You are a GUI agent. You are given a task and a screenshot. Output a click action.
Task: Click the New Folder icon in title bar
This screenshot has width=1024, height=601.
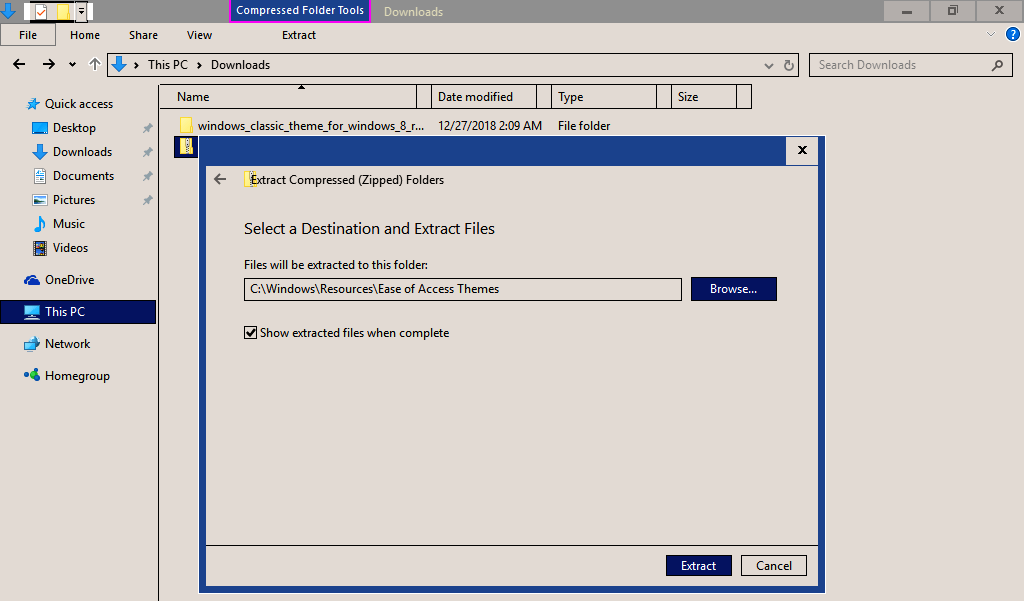pyautogui.click(x=63, y=12)
